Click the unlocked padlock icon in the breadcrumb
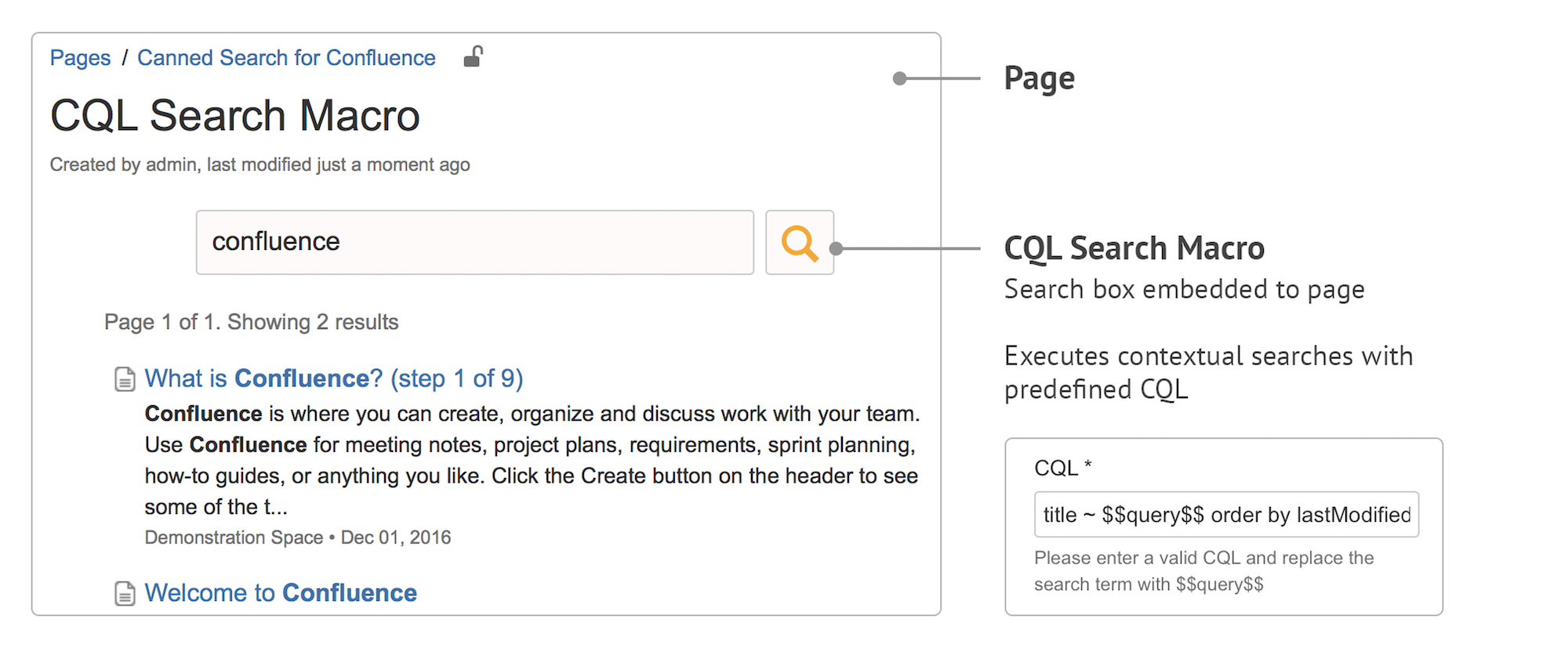The height and width of the screenshot is (648, 1568). coord(474,56)
